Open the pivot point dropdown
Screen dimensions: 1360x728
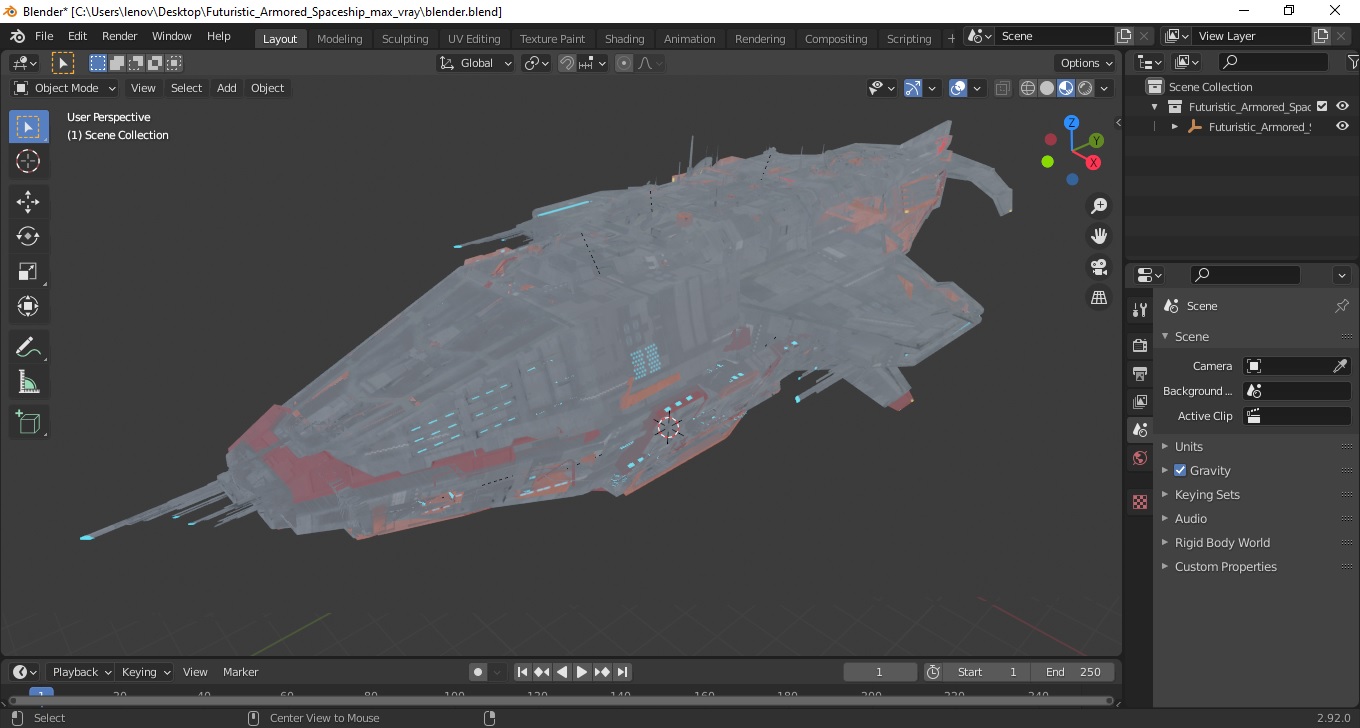537,63
